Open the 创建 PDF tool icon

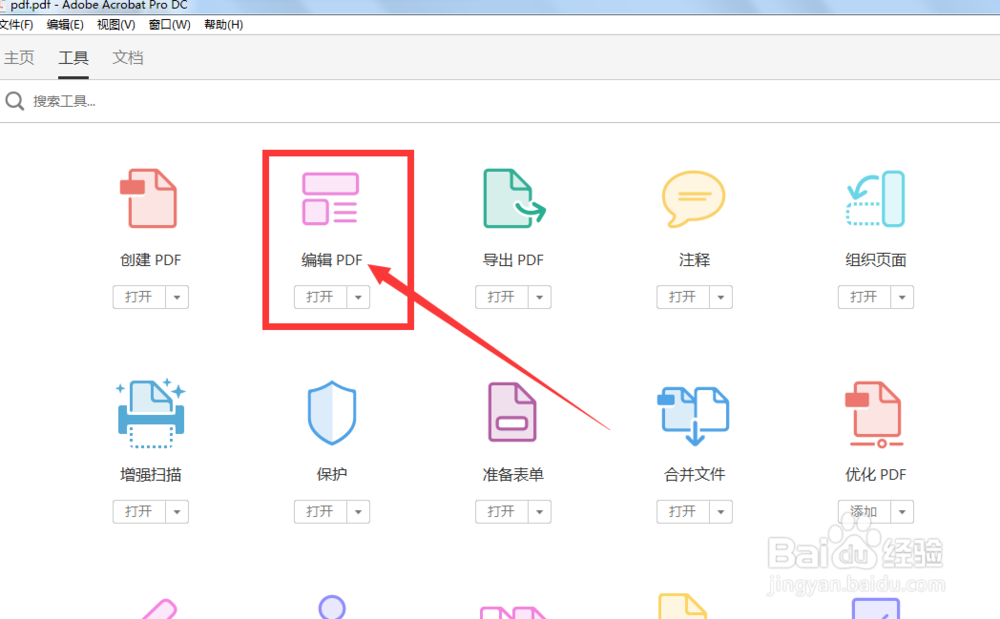pos(150,199)
